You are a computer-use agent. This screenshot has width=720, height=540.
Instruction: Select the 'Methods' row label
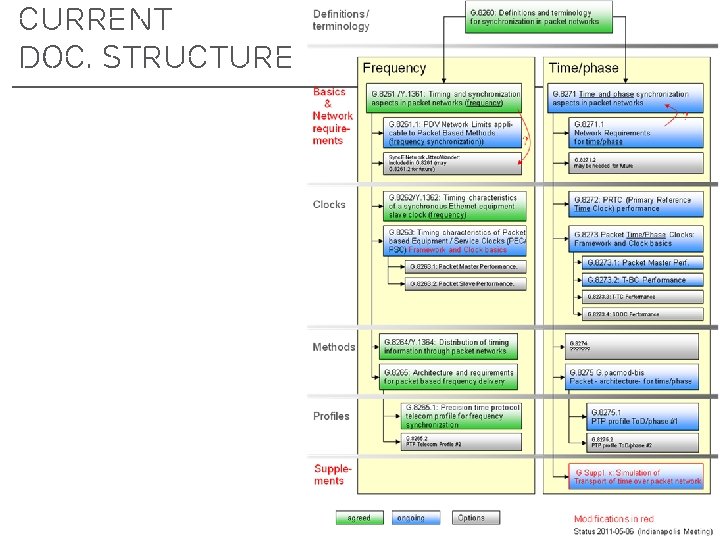point(334,347)
